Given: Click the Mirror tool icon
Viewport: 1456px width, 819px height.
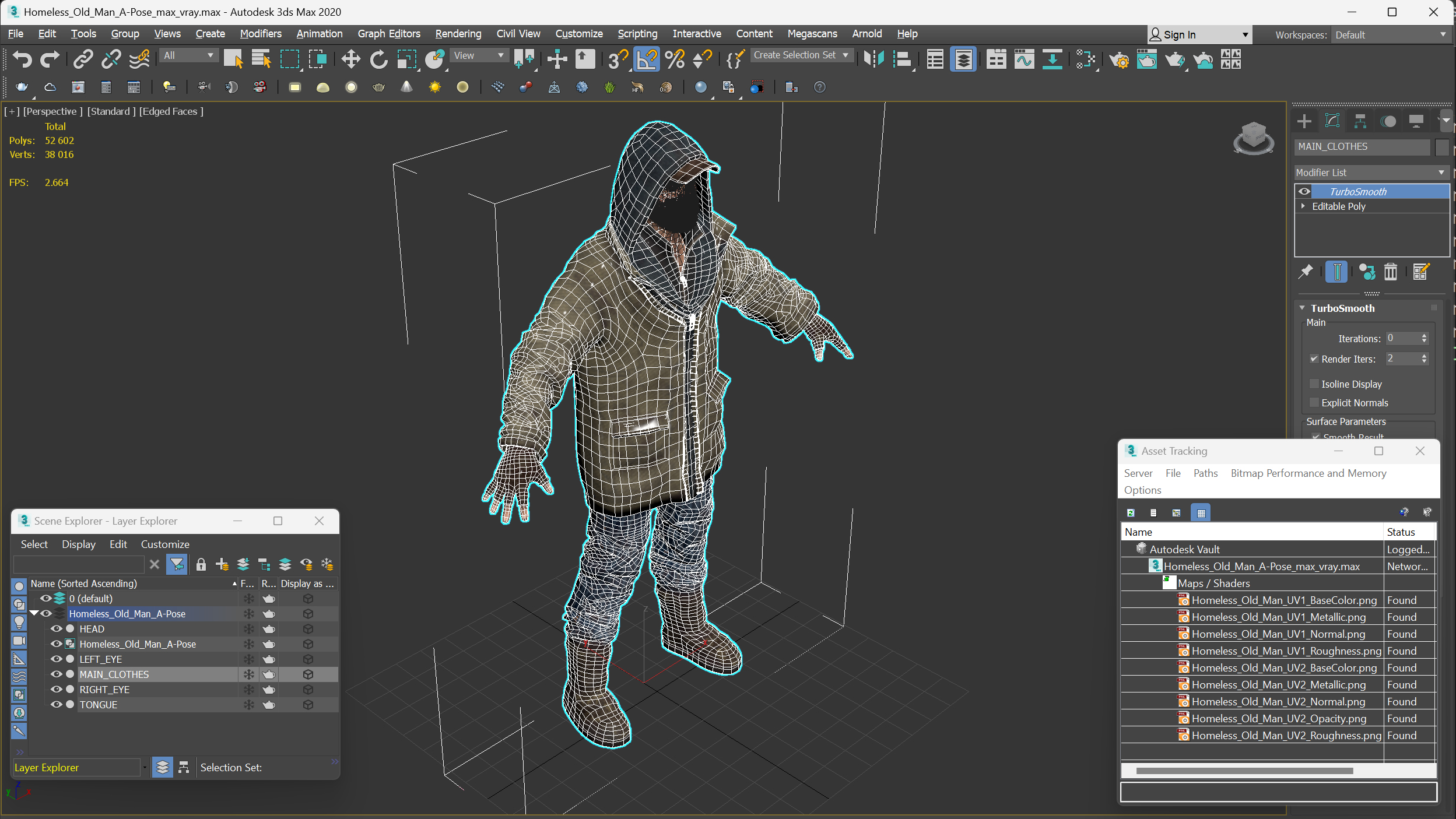Looking at the screenshot, I should click(873, 59).
